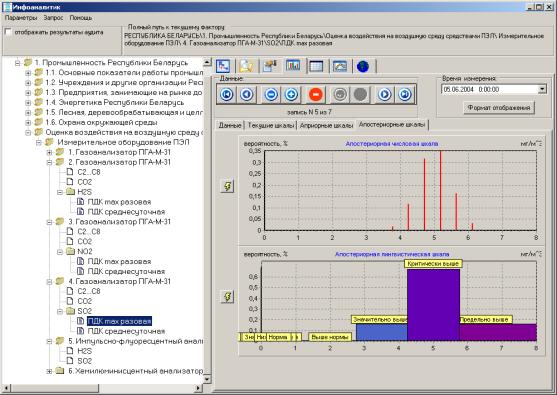The width and height of the screenshot is (557, 395).
Task: Expand 1.1. Основные показатели node
Action: click(x=28, y=73)
